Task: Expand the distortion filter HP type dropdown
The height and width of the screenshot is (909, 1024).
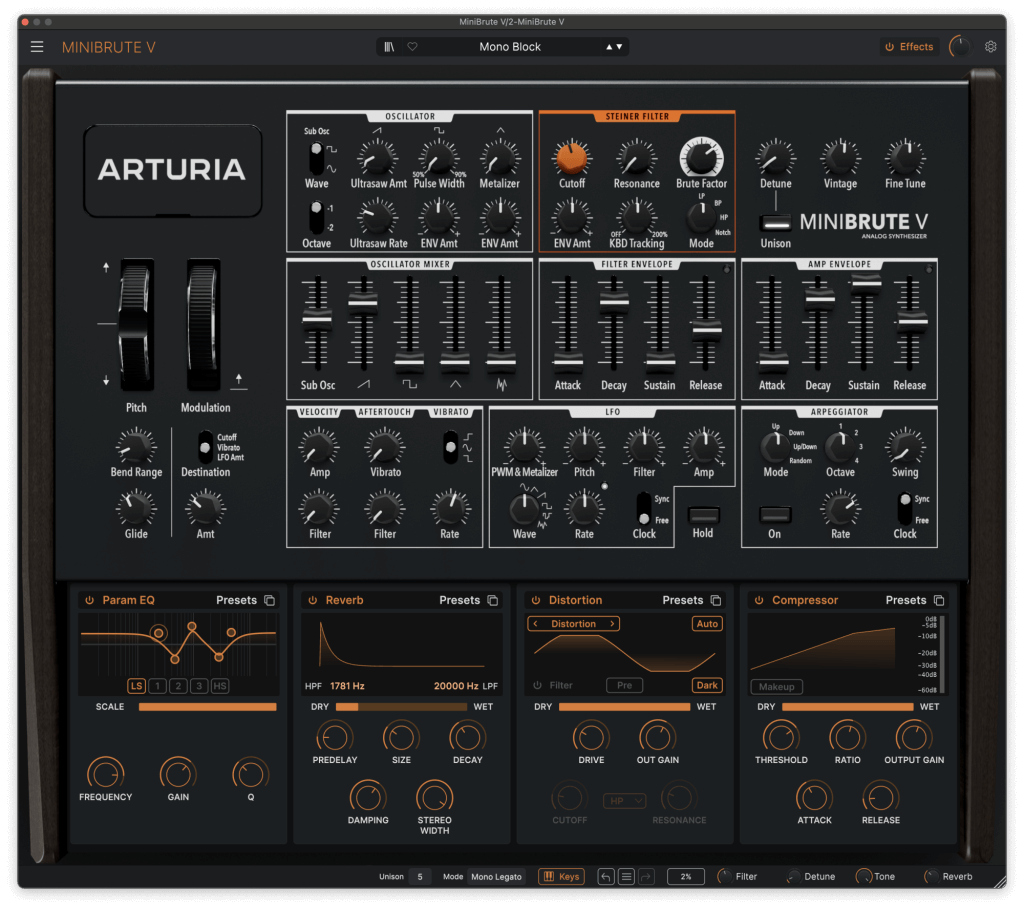Action: (625, 801)
